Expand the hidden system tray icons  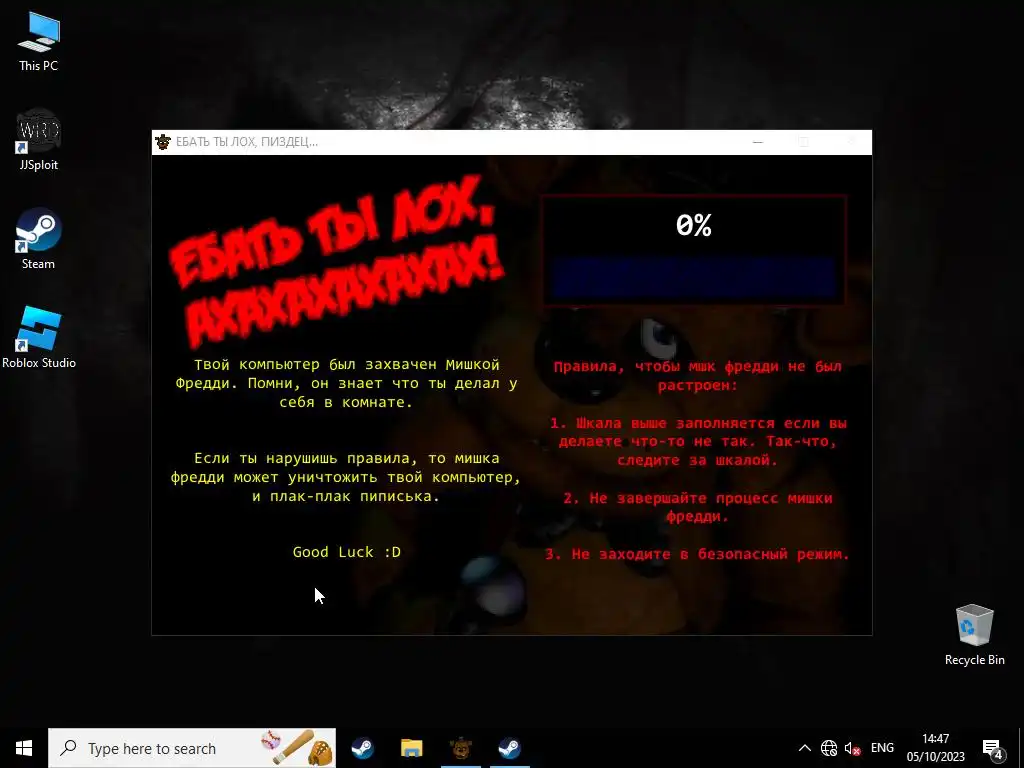point(805,748)
